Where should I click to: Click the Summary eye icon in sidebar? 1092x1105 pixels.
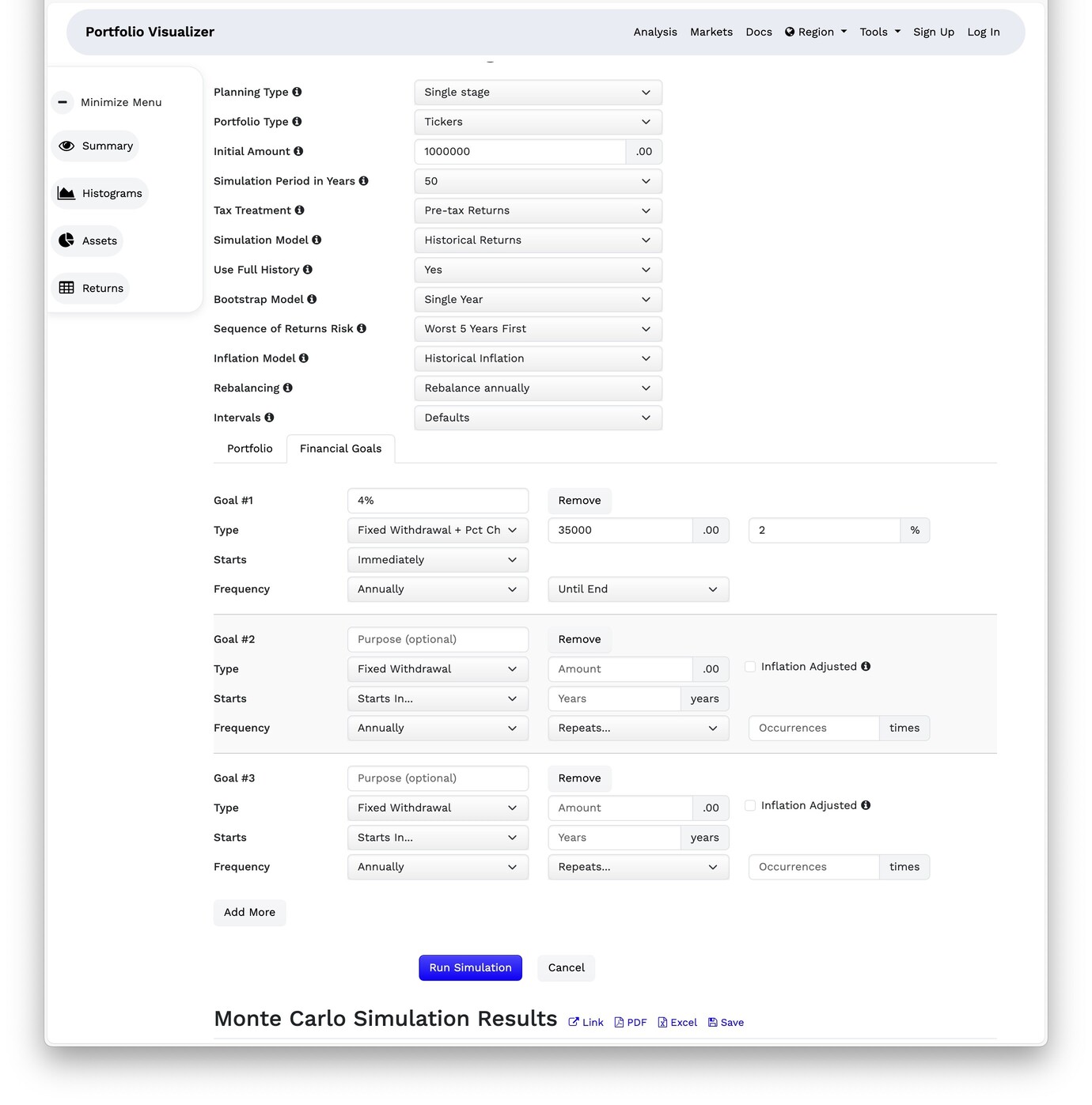(x=66, y=146)
